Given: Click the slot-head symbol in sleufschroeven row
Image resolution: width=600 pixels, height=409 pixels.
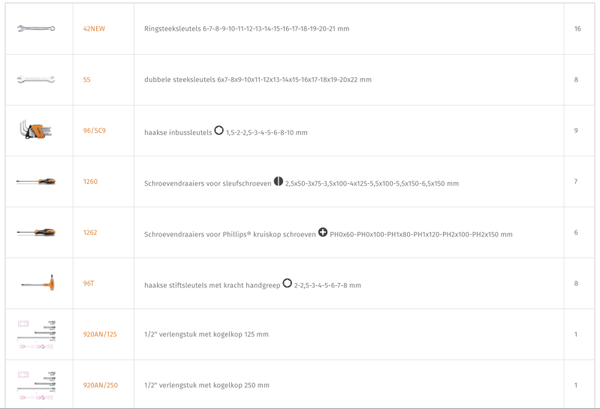Looking at the screenshot, I should pos(279,181).
